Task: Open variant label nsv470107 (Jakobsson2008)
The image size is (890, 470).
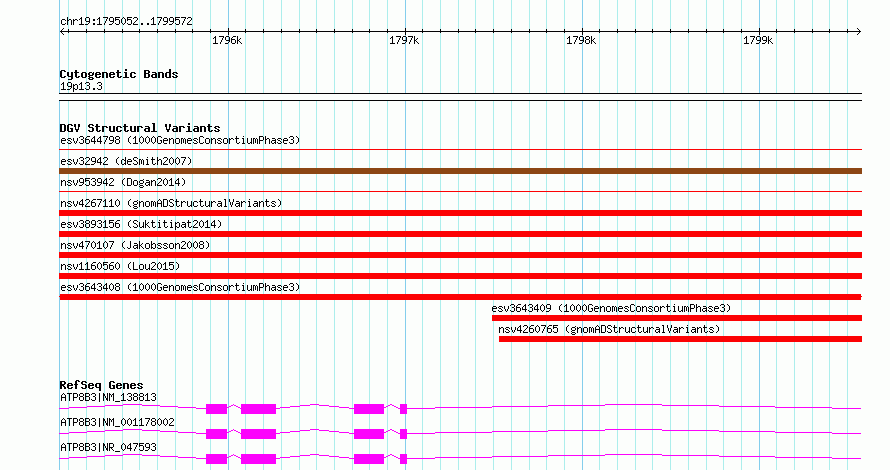Action: [135, 245]
